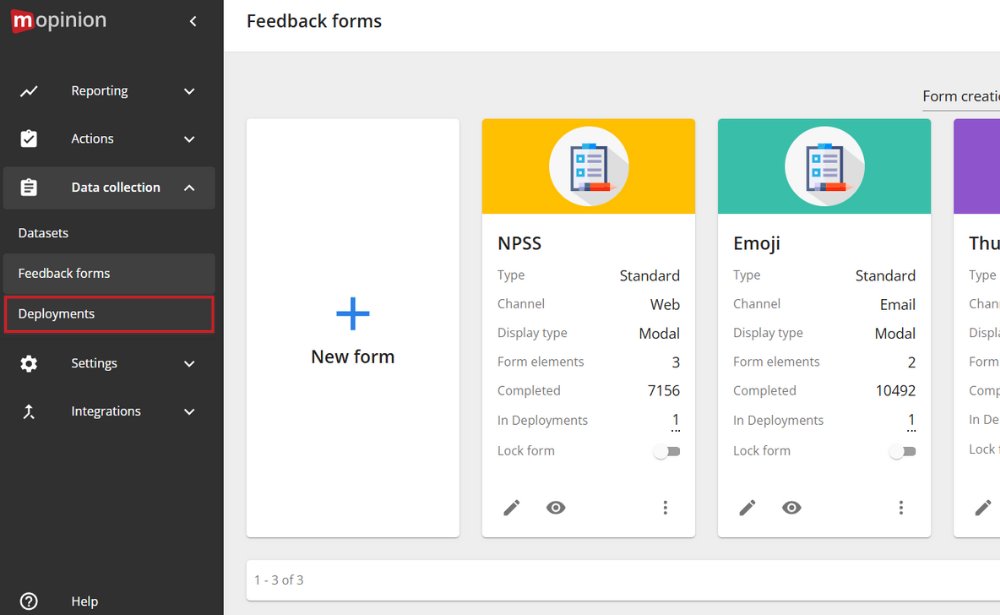
Task: Click the Integrations merge icon
Action: click(29, 412)
